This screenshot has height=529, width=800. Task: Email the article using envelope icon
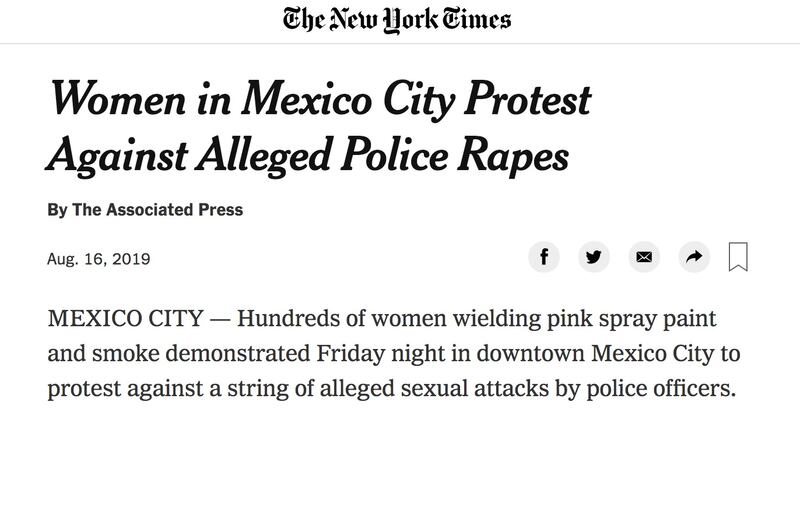click(644, 257)
